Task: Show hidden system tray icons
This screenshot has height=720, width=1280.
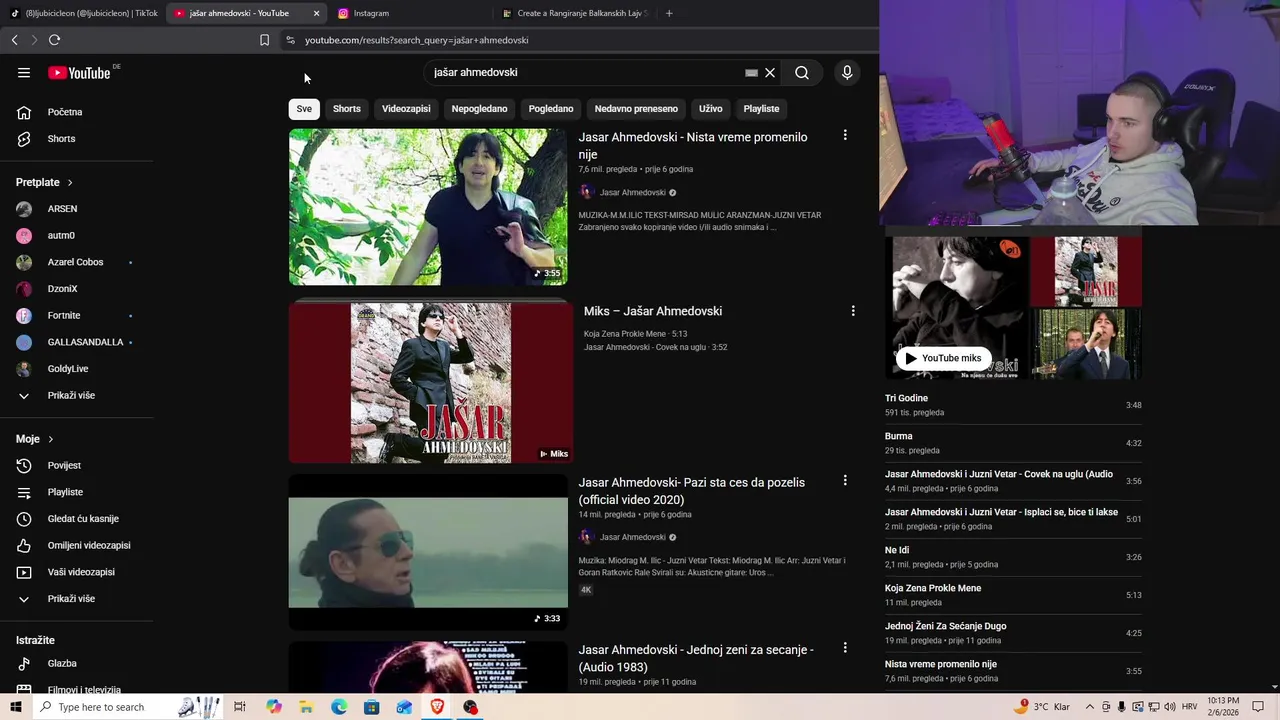Action: point(1090,707)
